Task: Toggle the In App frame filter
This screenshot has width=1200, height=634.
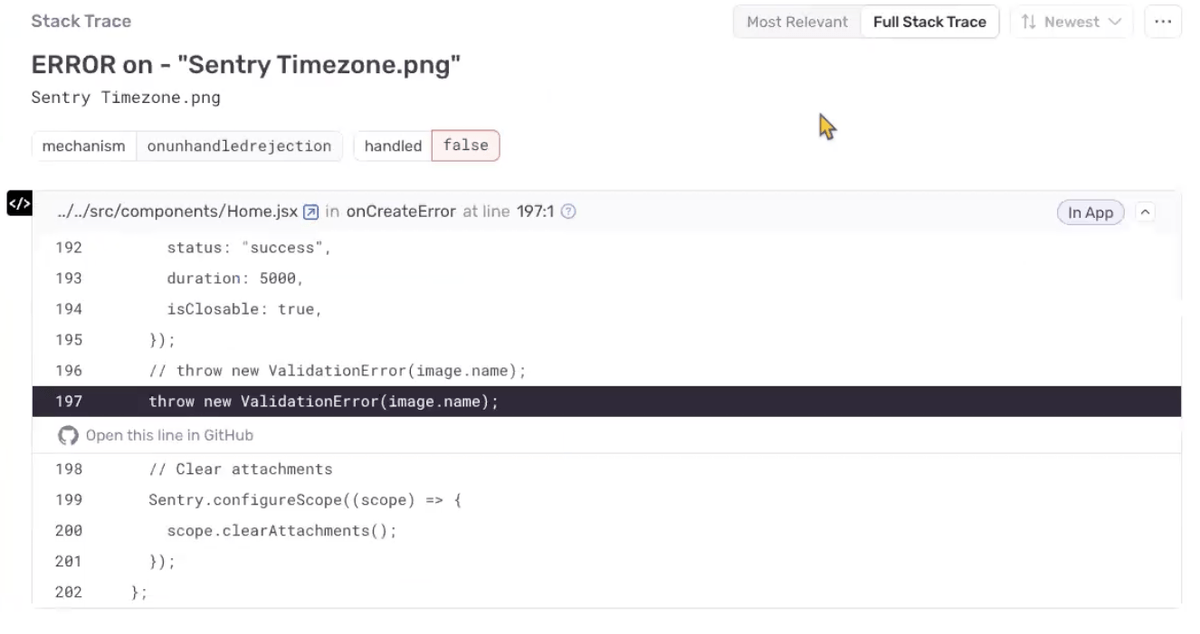Action: click(1090, 212)
